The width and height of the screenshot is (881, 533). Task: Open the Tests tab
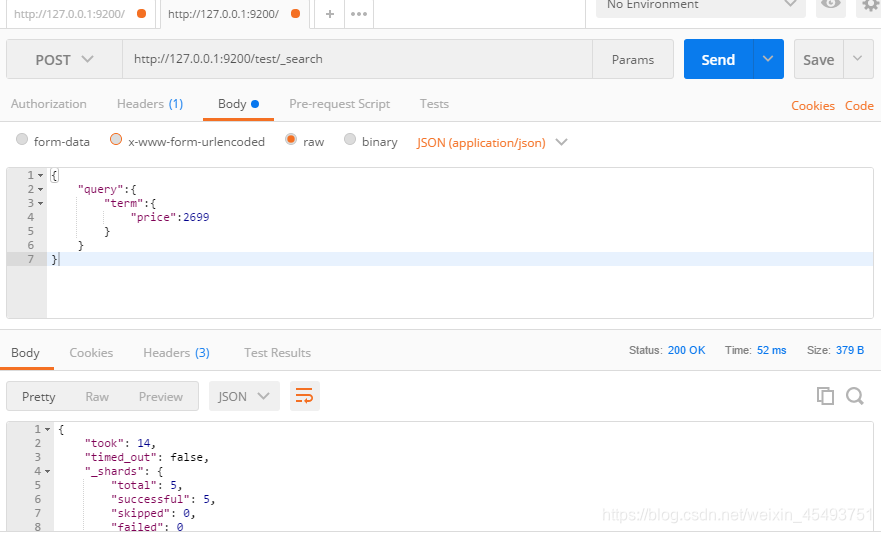point(434,104)
